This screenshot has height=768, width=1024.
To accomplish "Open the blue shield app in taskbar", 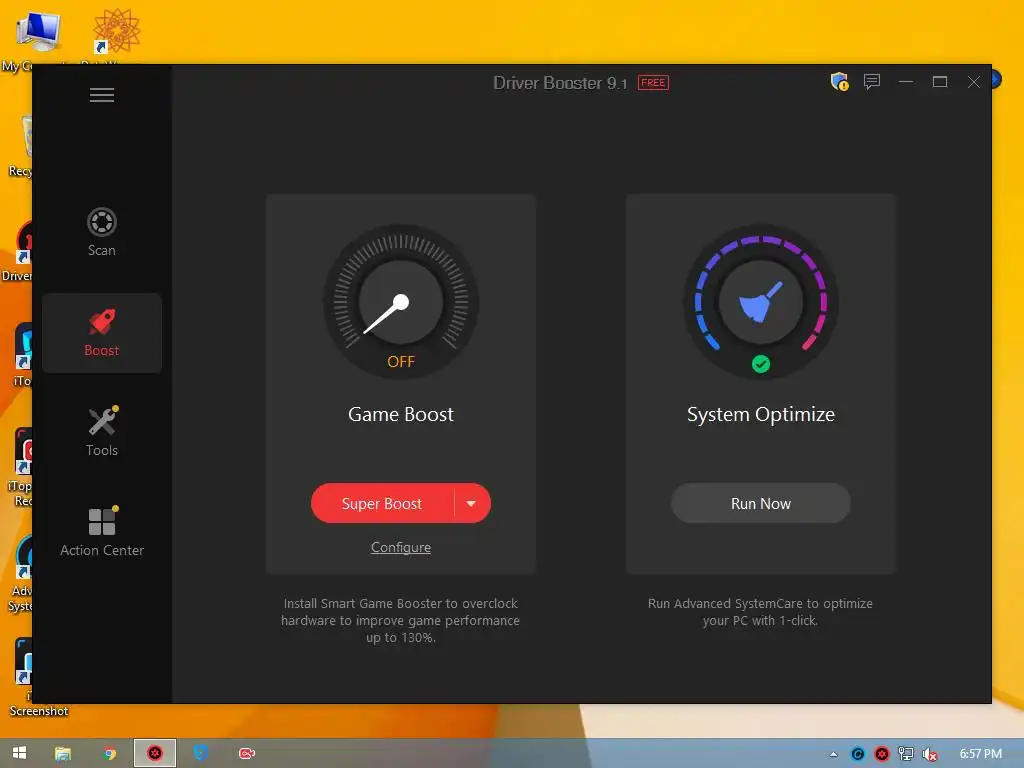I will click(x=200, y=753).
